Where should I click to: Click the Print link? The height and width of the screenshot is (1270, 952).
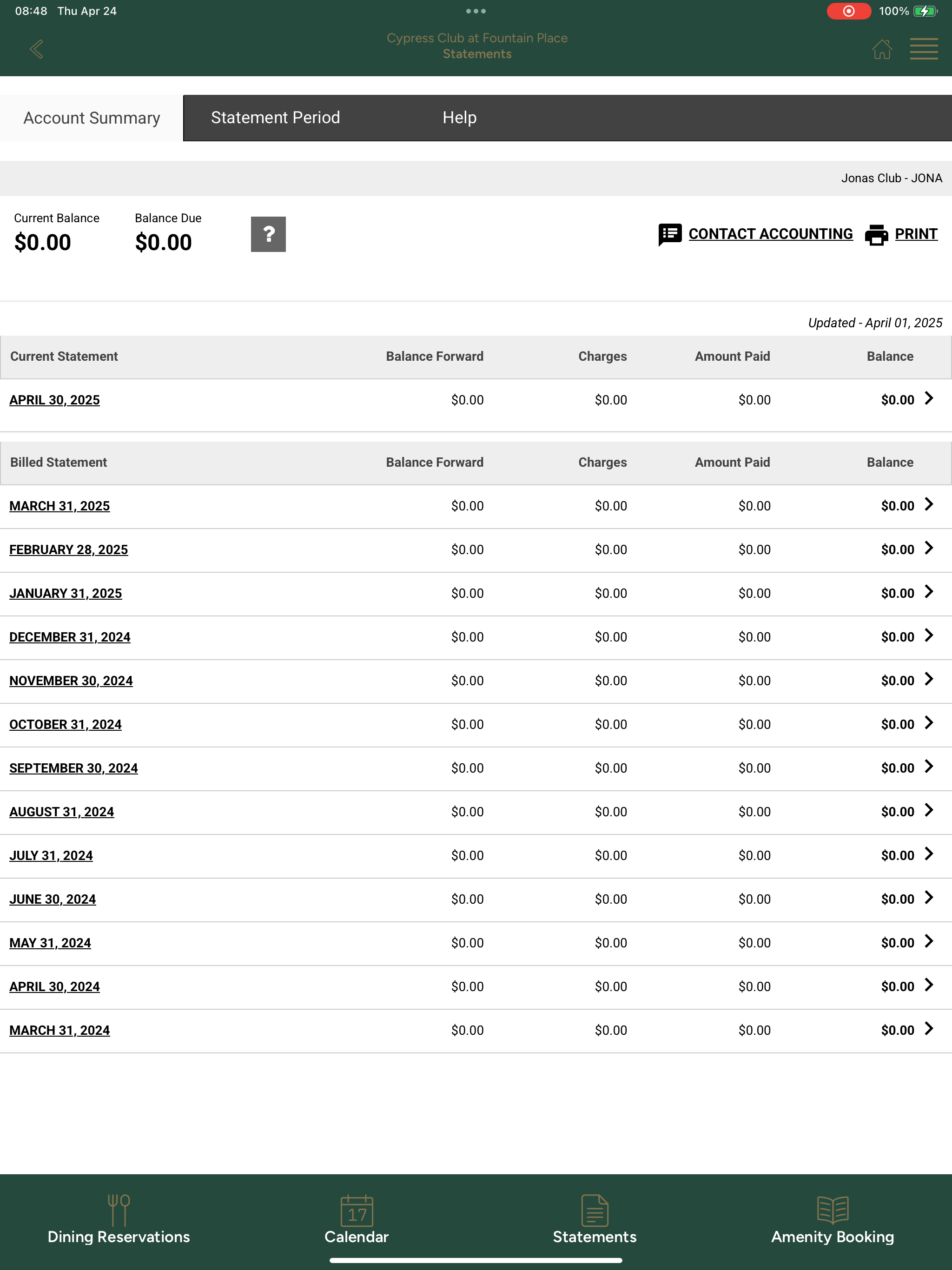pyautogui.click(x=916, y=234)
